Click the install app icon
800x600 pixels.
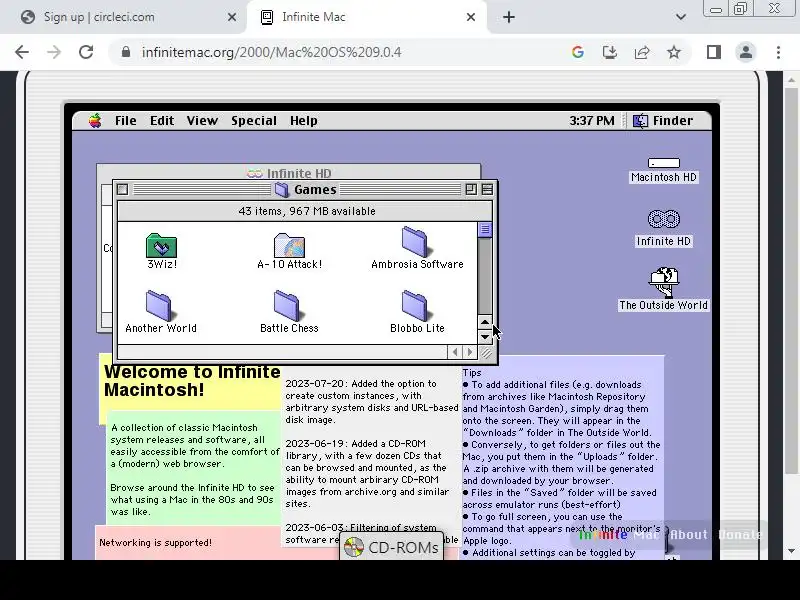click(x=610, y=52)
